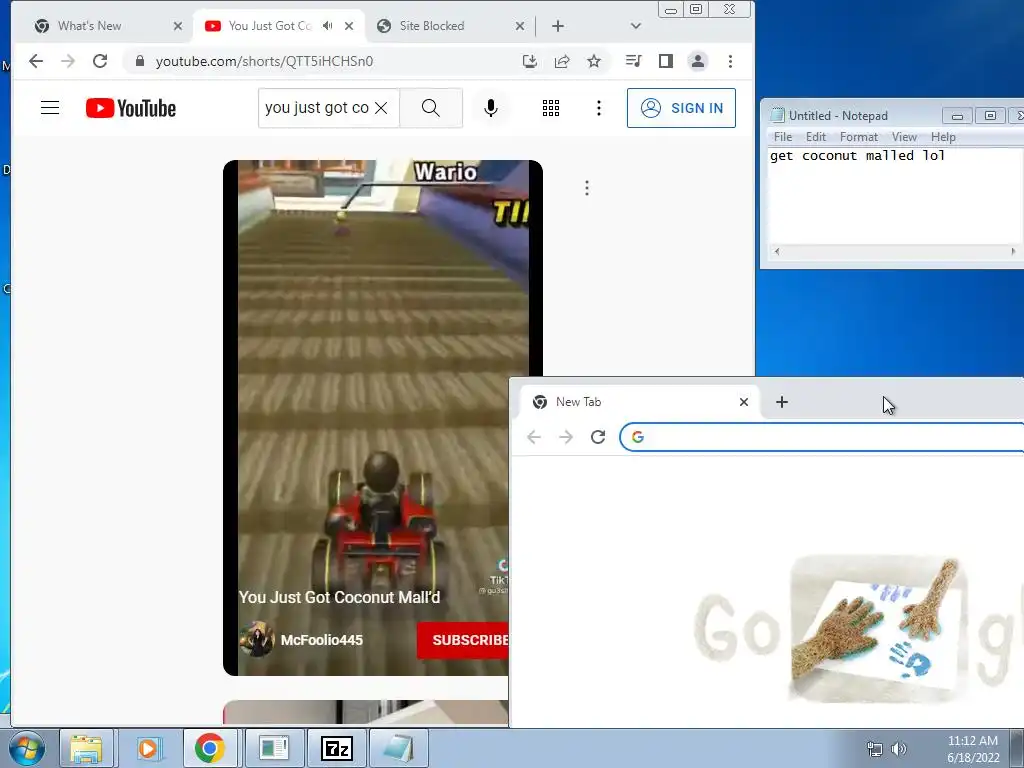1024x768 pixels.
Task: Focus the YouTube search field
Action: (317, 108)
